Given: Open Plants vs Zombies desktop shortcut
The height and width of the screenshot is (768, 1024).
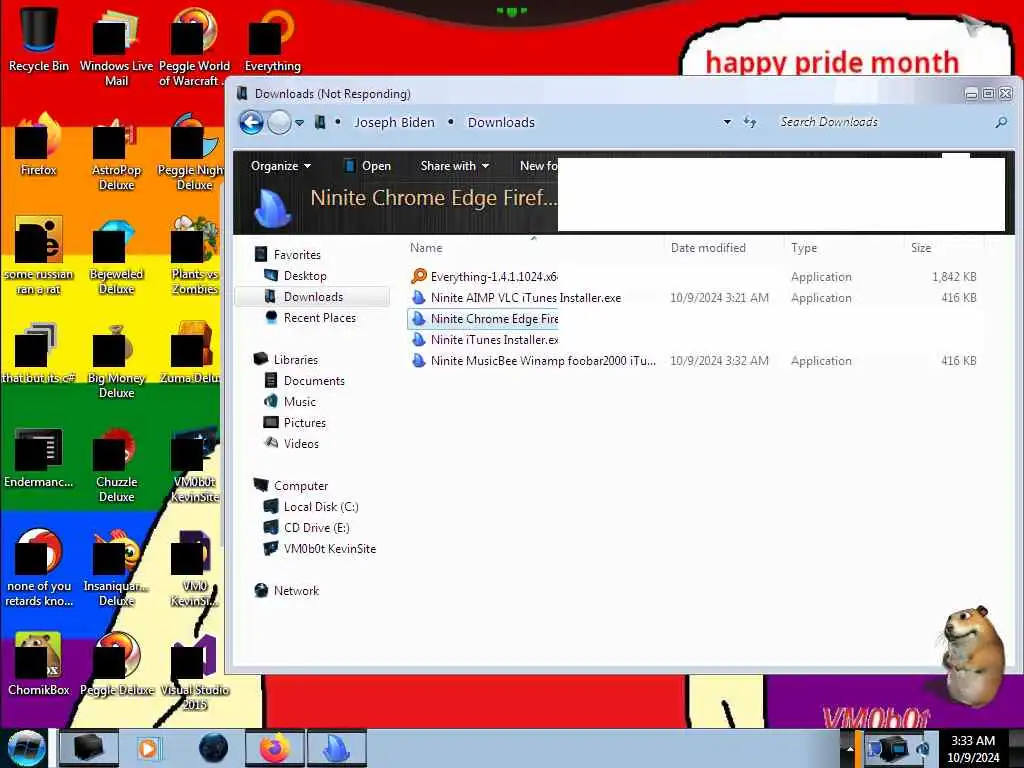Looking at the screenshot, I should (x=195, y=256).
